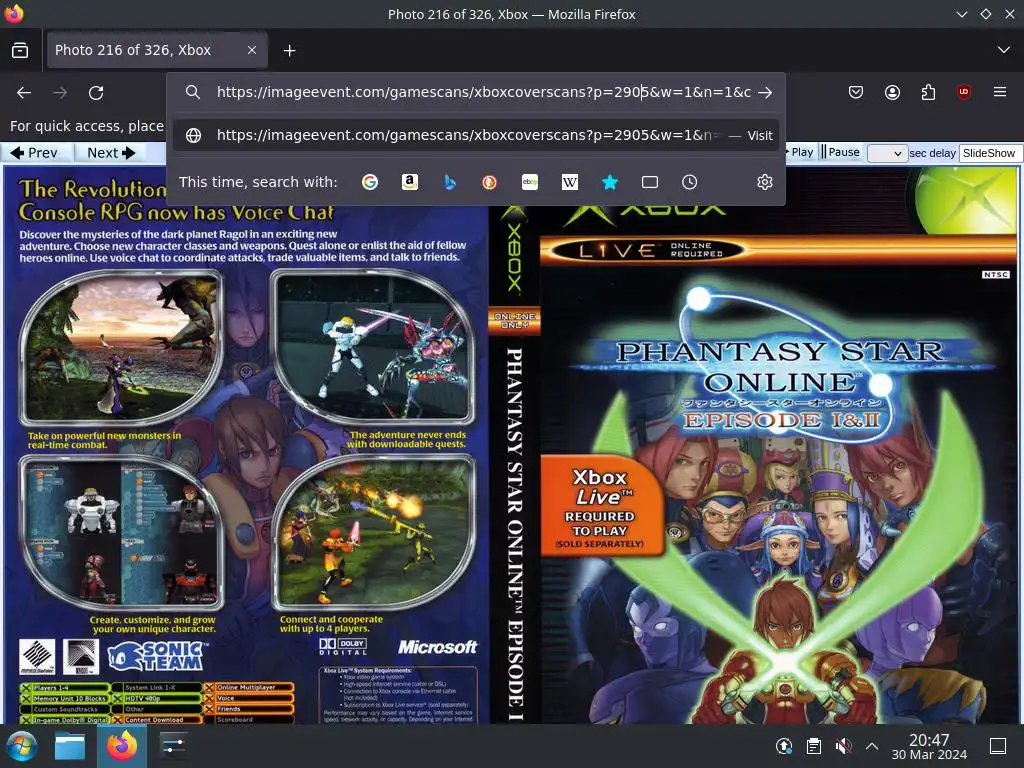Screen dimensions: 1024x768
Task: Play the slideshow
Action: point(800,152)
